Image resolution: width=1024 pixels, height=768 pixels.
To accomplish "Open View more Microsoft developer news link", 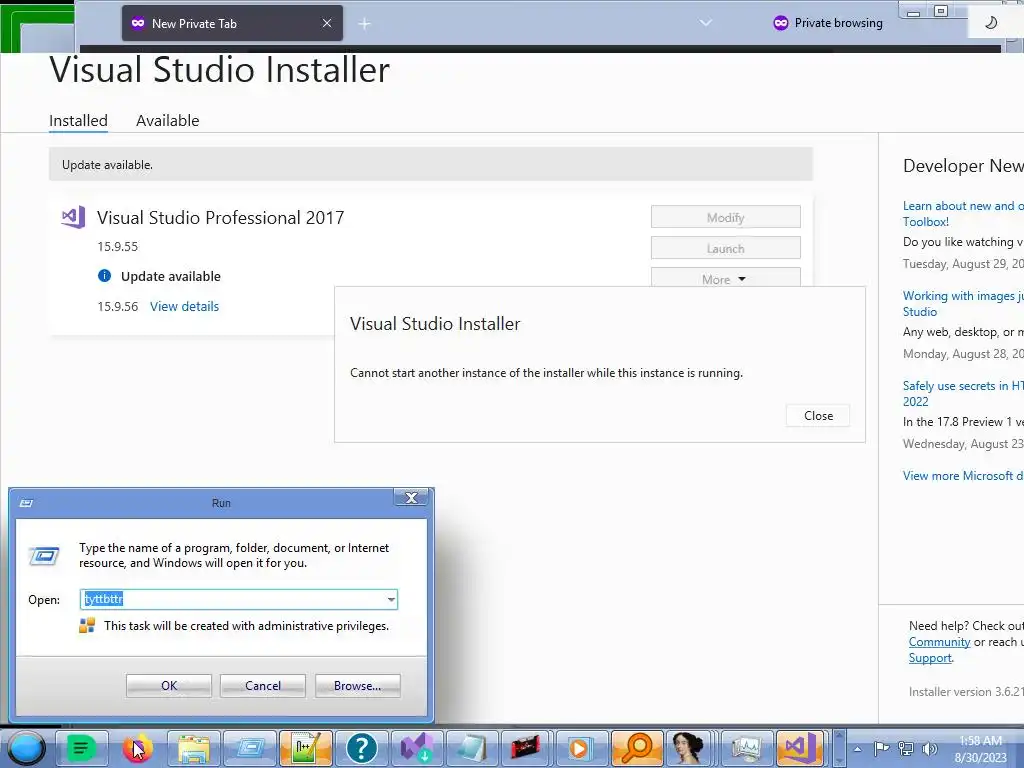I will click(x=963, y=475).
